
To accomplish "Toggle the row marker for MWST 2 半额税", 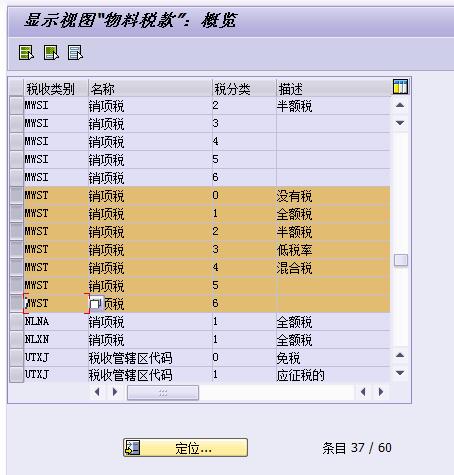I will coord(16,232).
